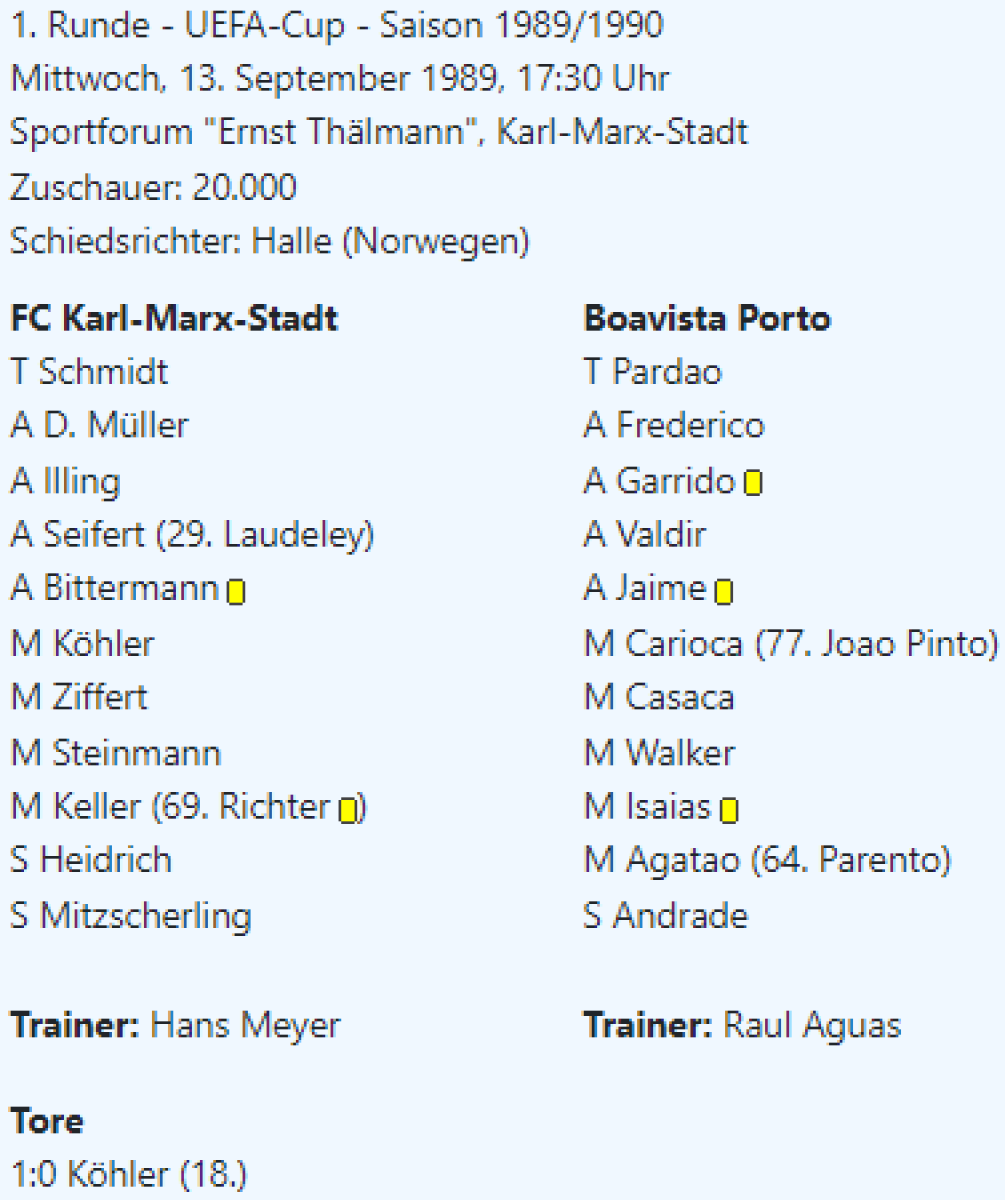
Task: Click the Zuschauer 20.000 attendance line
Action: click(x=154, y=187)
